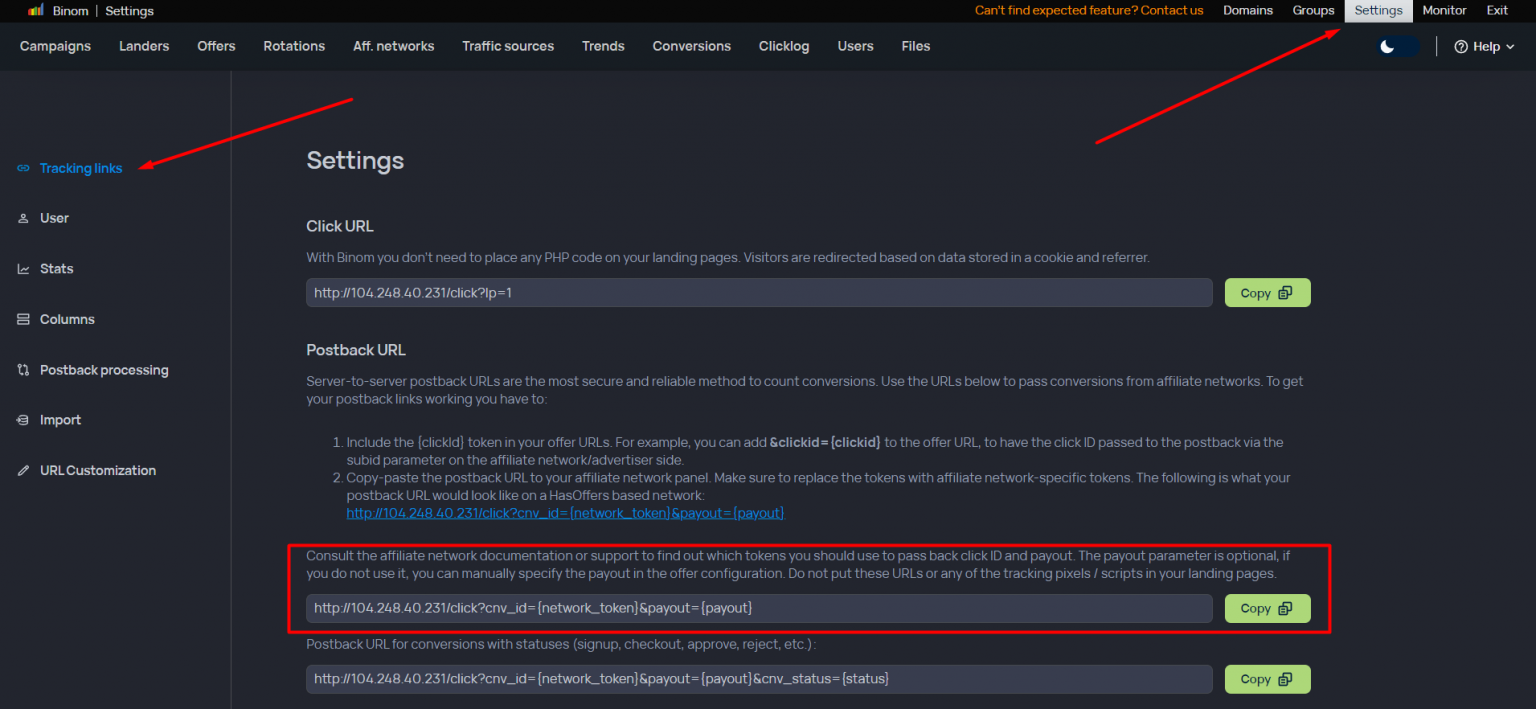The height and width of the screenshot is (709, 1536).
Task: Click the URL Customization pencil icon
Action: pyautogui.click(x=23, y=471)
